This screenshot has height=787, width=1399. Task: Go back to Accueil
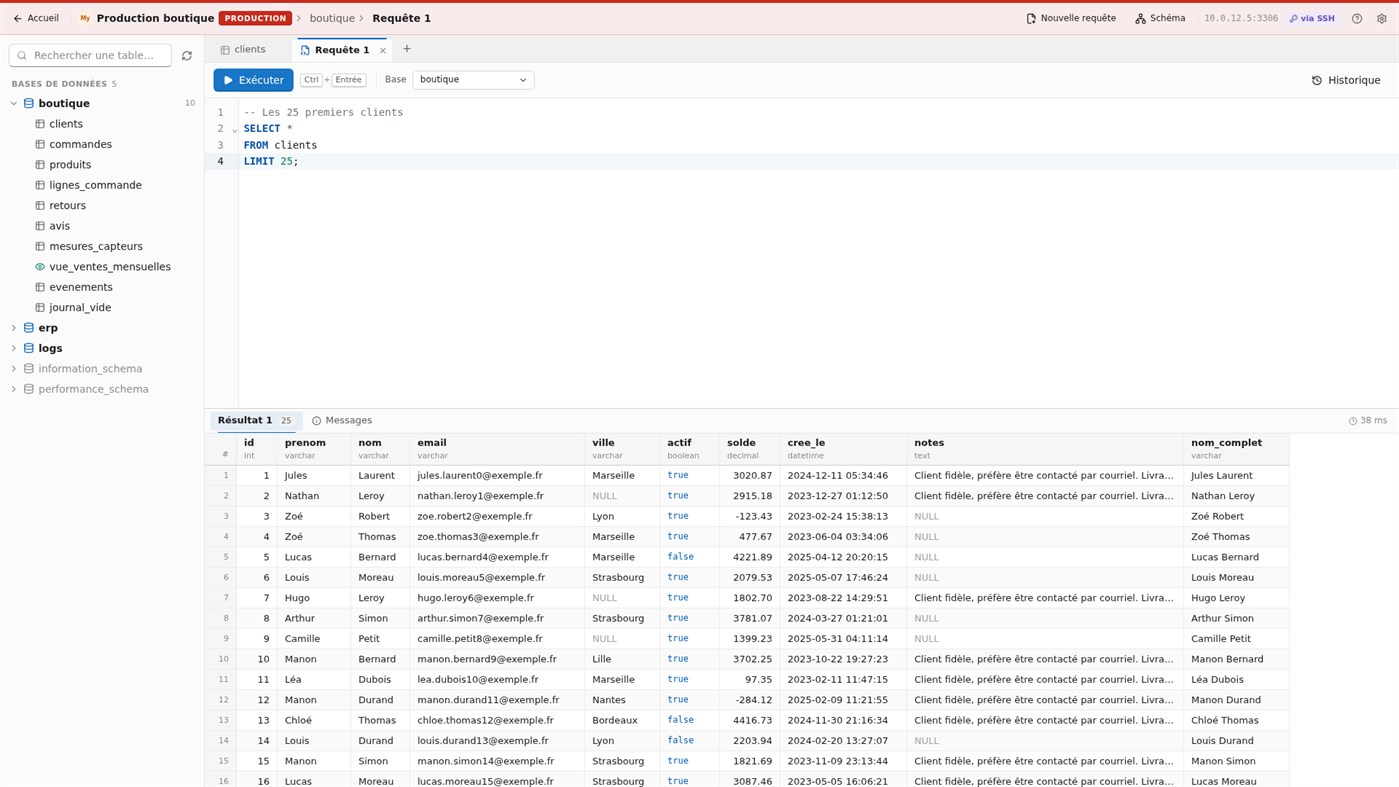pos(36,18)
